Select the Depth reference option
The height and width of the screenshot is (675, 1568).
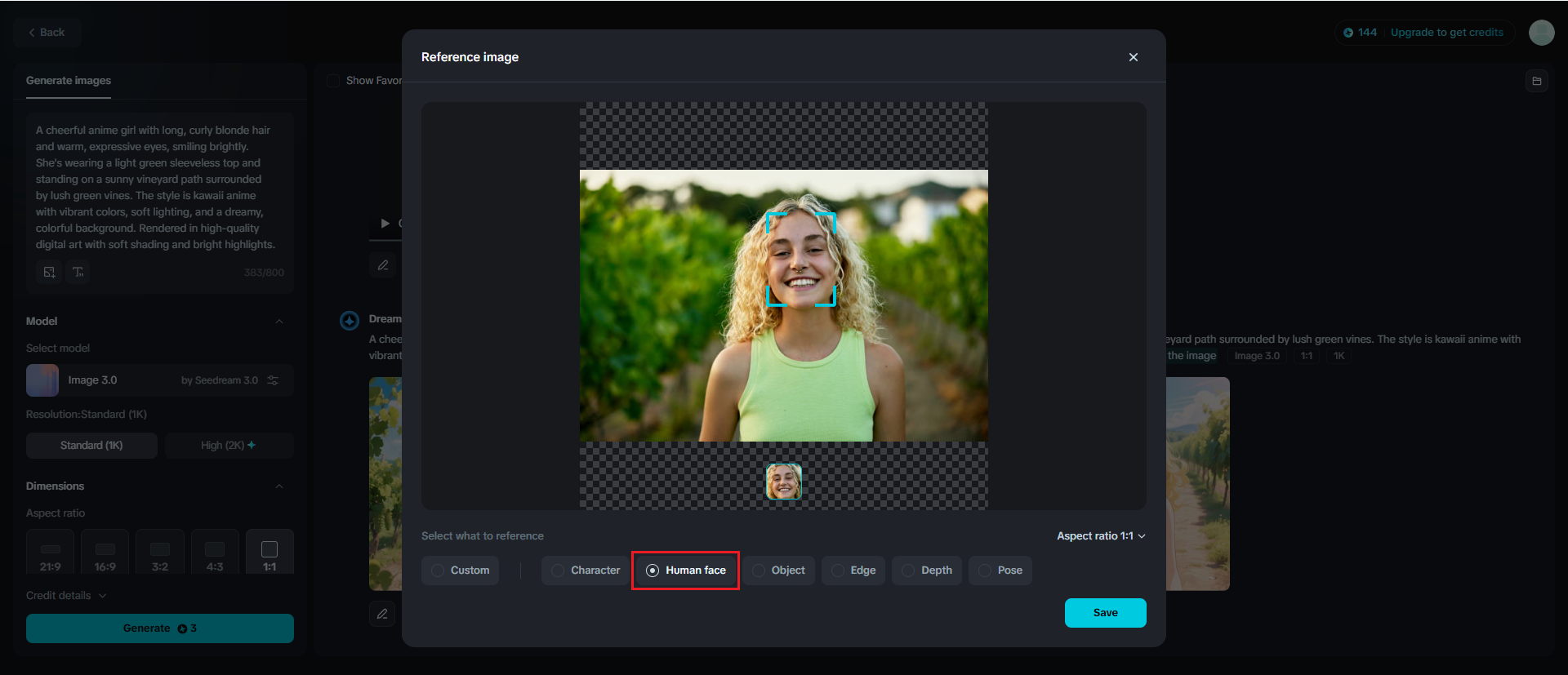coord(927,571)
